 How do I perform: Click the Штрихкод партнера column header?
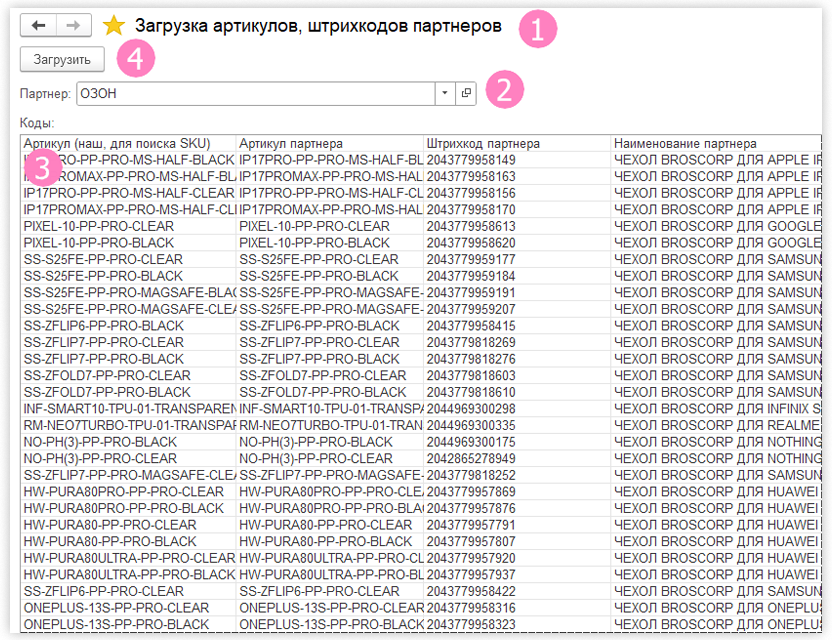(x=517, y=144)
